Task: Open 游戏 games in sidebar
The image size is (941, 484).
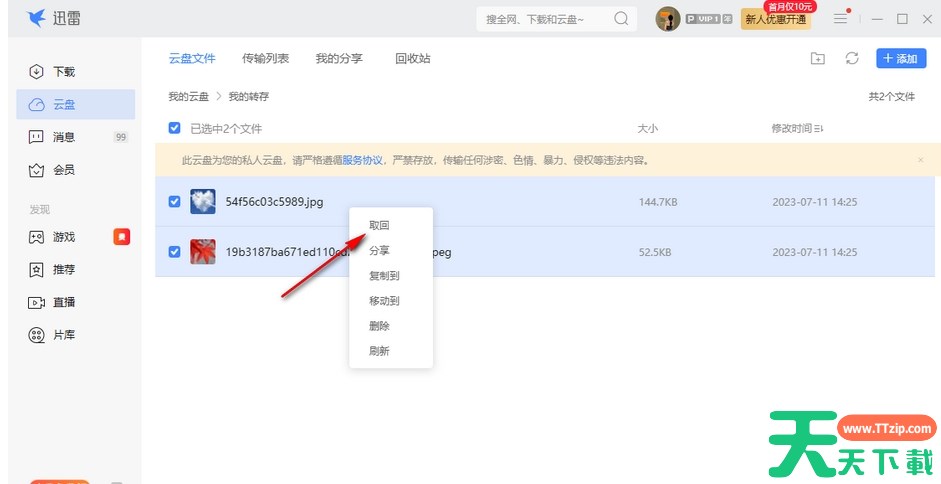Action: pos(64,237)
